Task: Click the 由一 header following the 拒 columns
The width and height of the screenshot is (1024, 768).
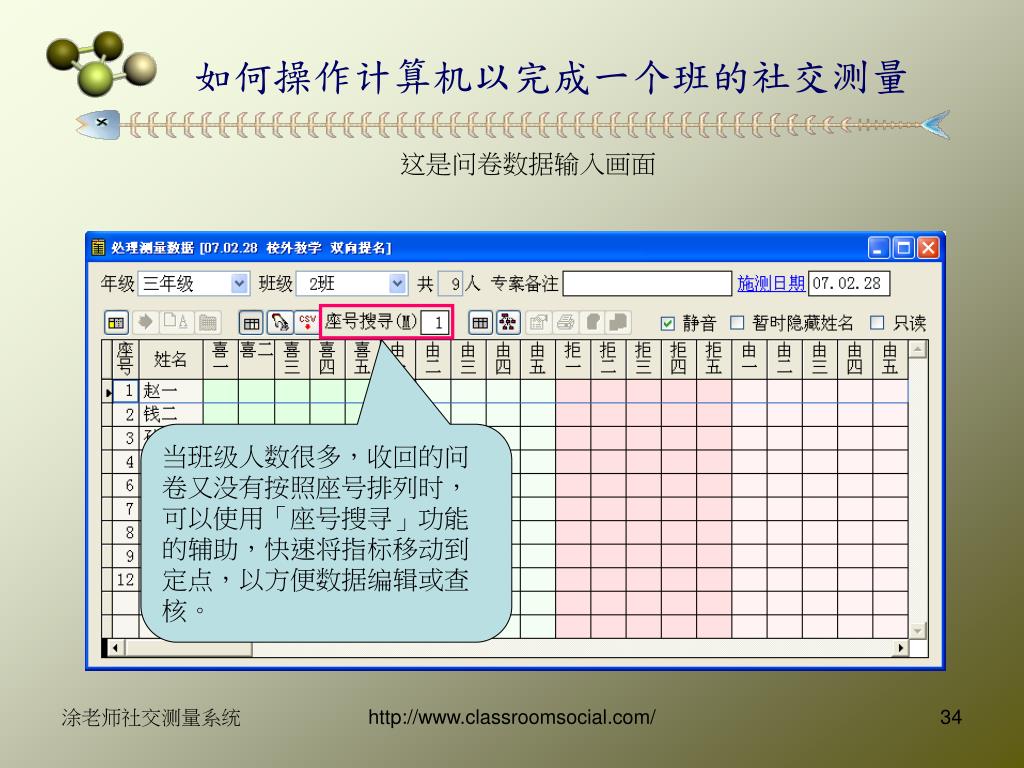Action: 749,359
